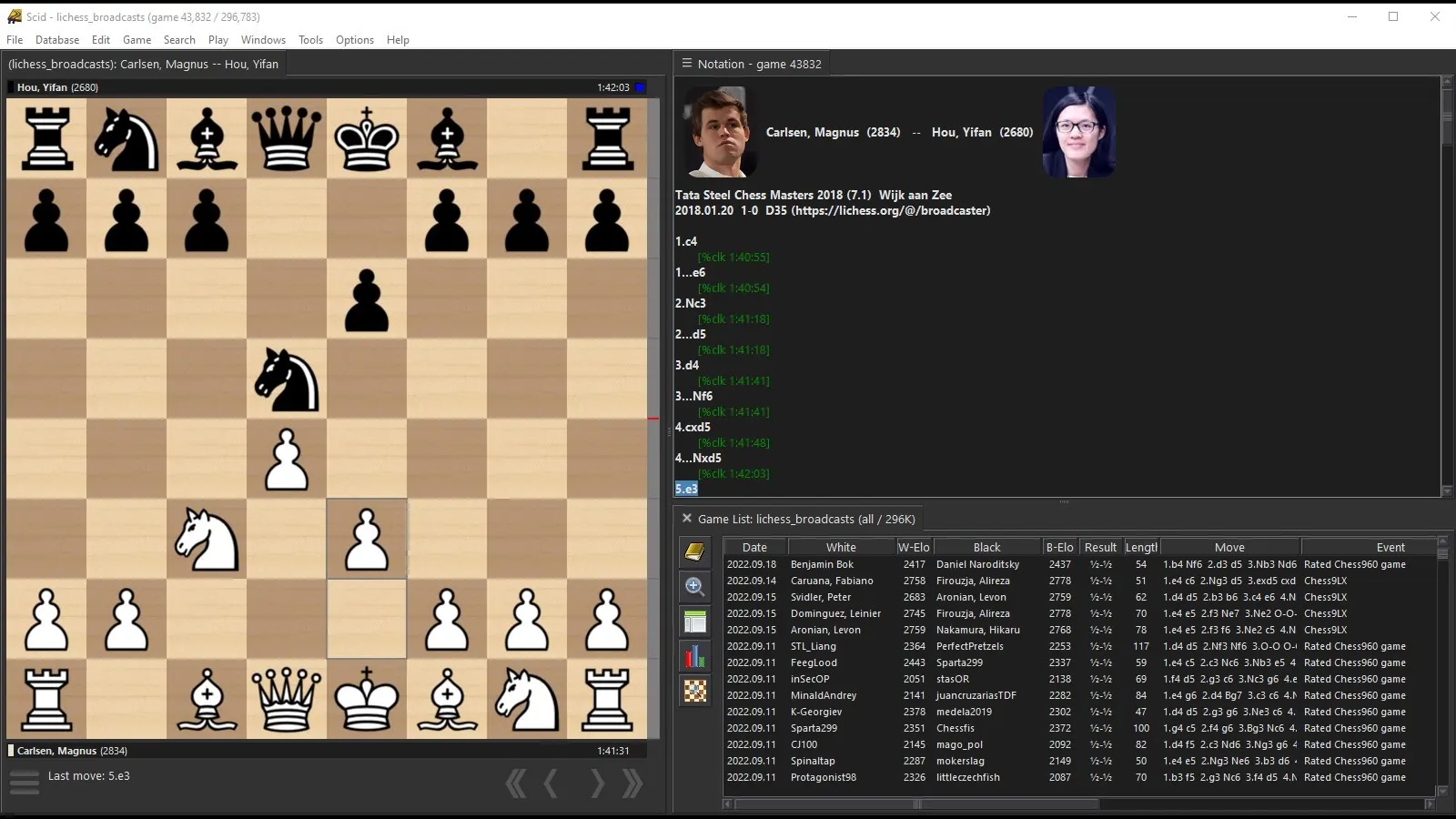Click the chessboard position search icon
This screenshot has width=1456, height=819.
695,692
